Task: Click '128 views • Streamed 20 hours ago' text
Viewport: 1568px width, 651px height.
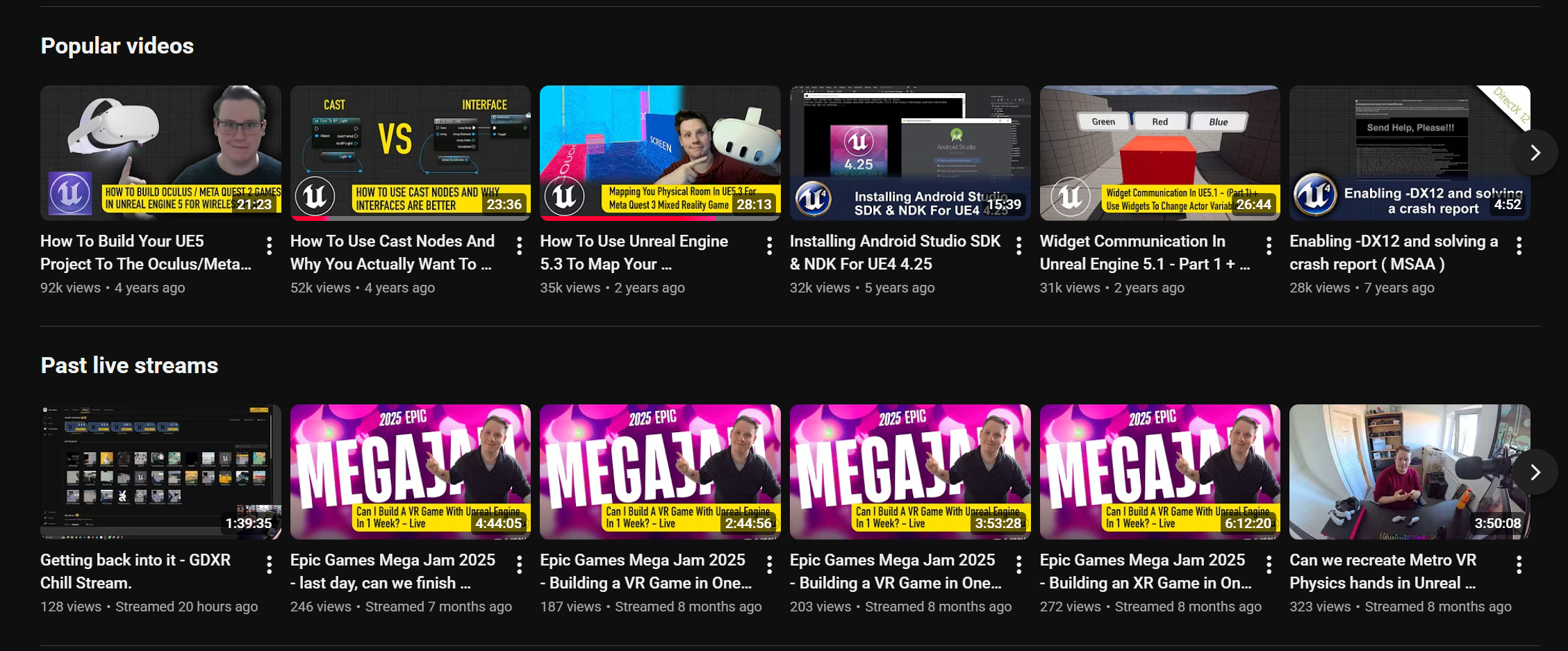Action: 149,607
